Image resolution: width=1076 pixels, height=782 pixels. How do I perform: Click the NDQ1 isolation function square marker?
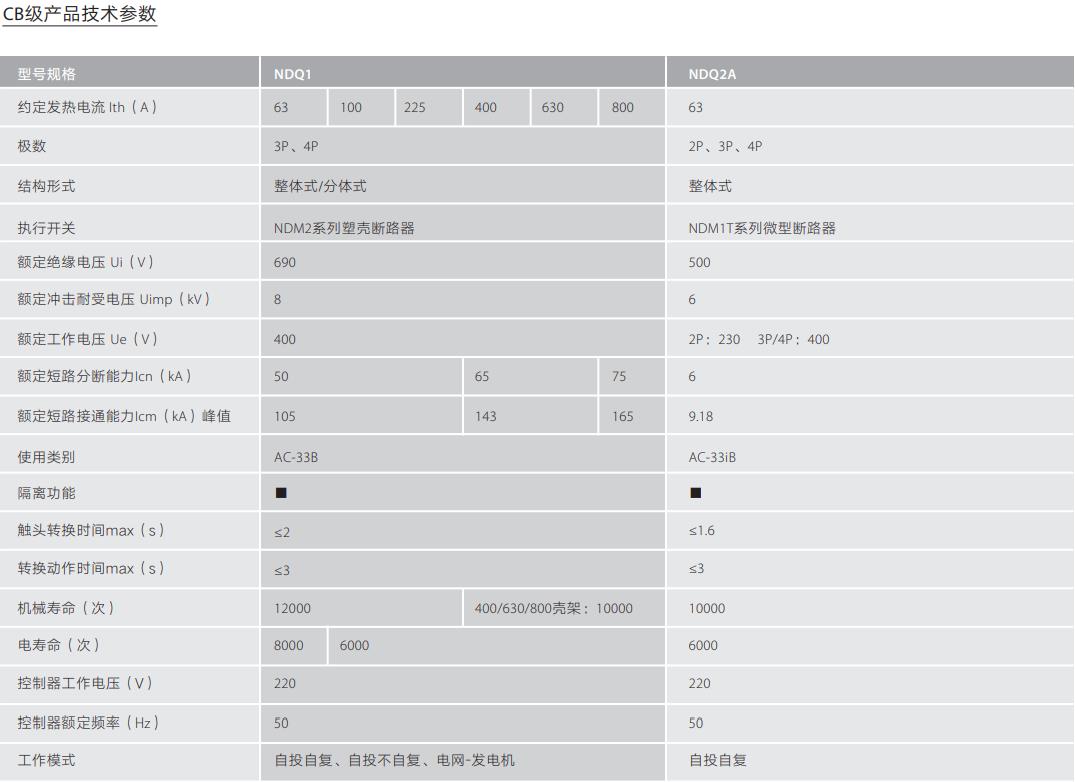281,493
